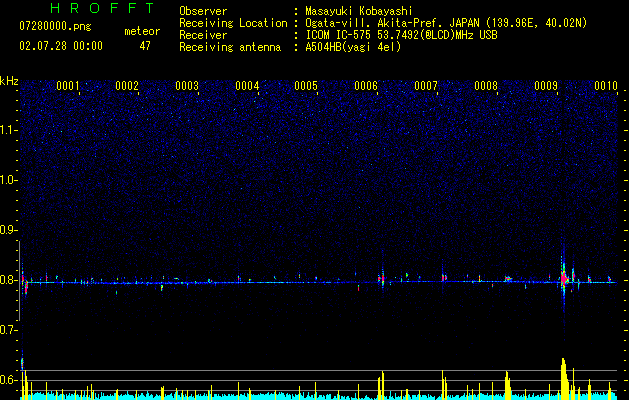Image resolution: width=629 pixels, height=400 pixels.
Task: Select the Ogata-vill. Akita-Pref. JAPAN location text
Action: coord(446,23)
